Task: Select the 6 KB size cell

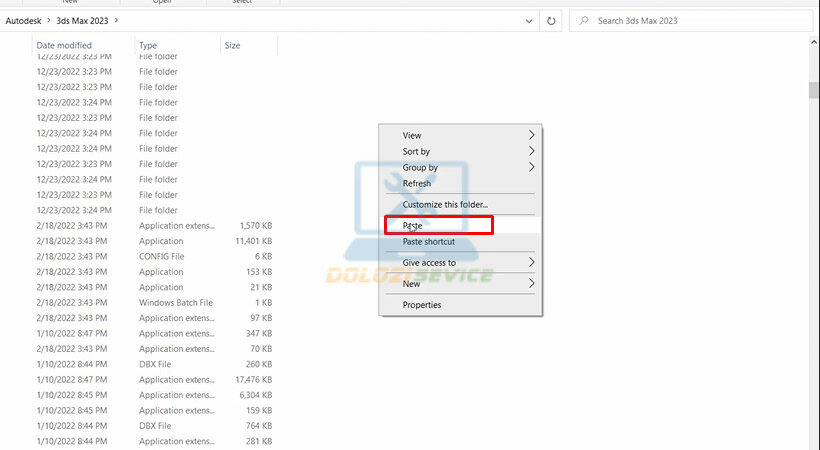Action: pos(264,256)
